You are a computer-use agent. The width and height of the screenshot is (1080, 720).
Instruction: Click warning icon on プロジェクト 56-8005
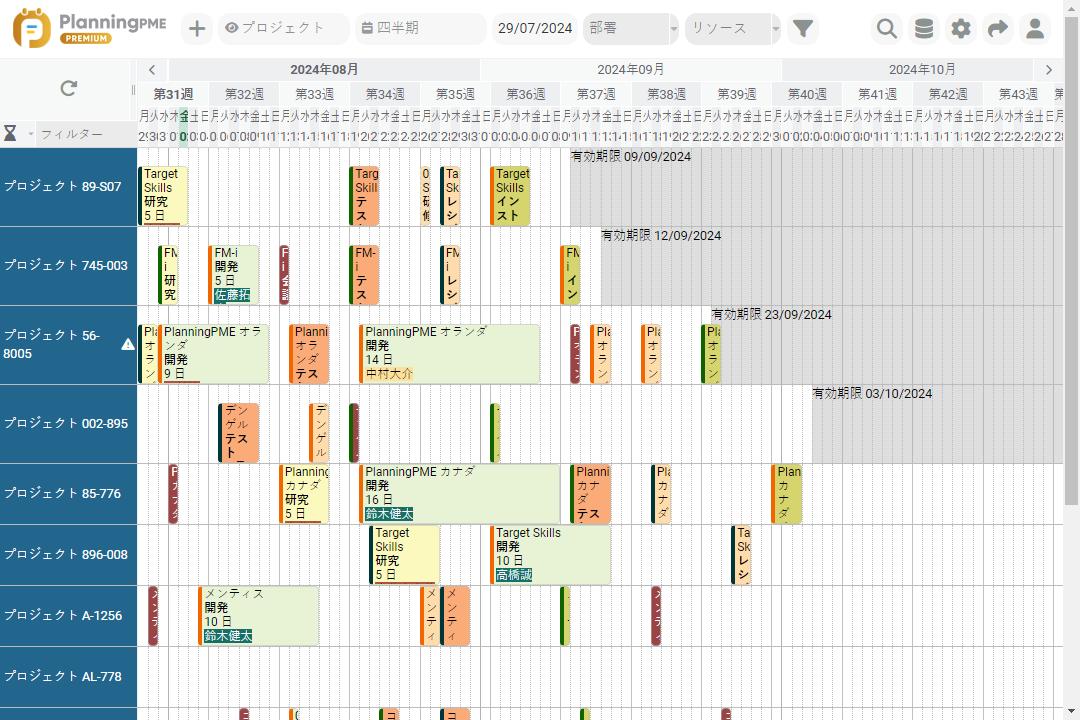click(128, 344)
